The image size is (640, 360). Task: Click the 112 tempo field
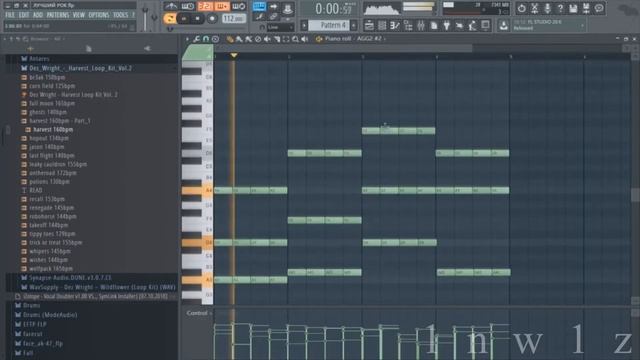point(234,18)
